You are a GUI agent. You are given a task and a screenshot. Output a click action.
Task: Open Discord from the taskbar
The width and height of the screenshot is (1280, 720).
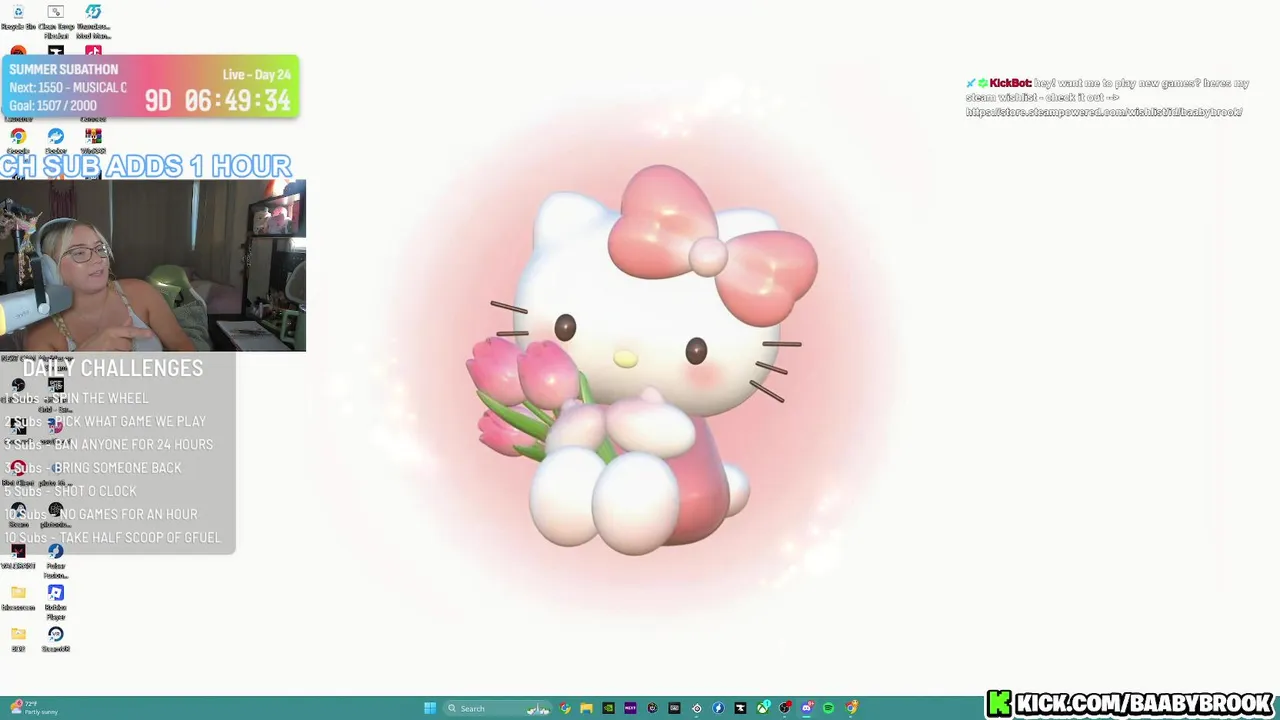click(807, 708)
